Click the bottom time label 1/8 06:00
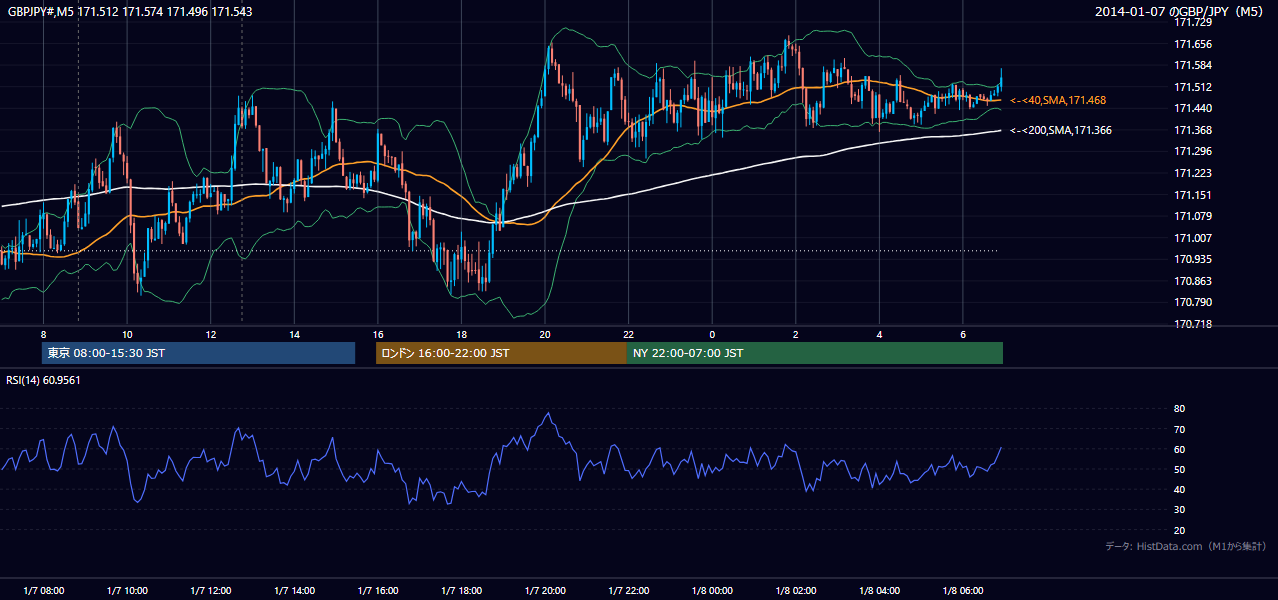Screen dimensions: 1278x600 click(963, 591)
